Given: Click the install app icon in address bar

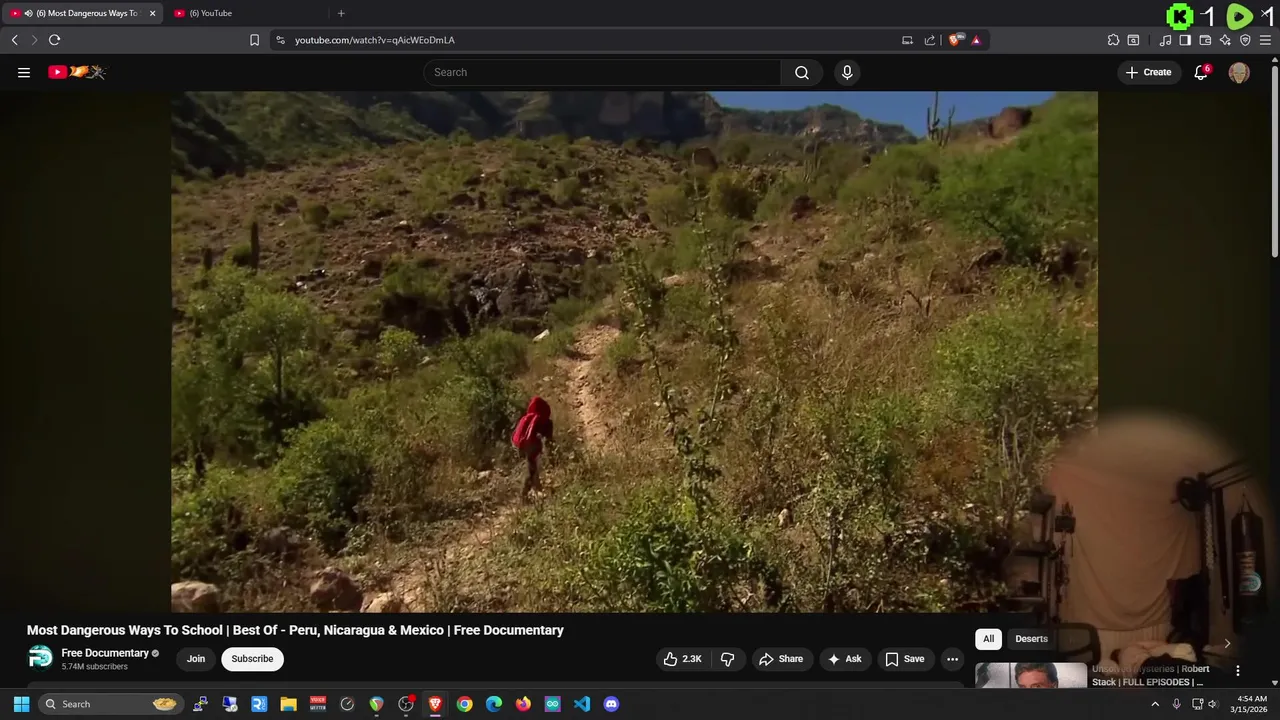Looking at the screenshot, I should (x=907, y=40).
